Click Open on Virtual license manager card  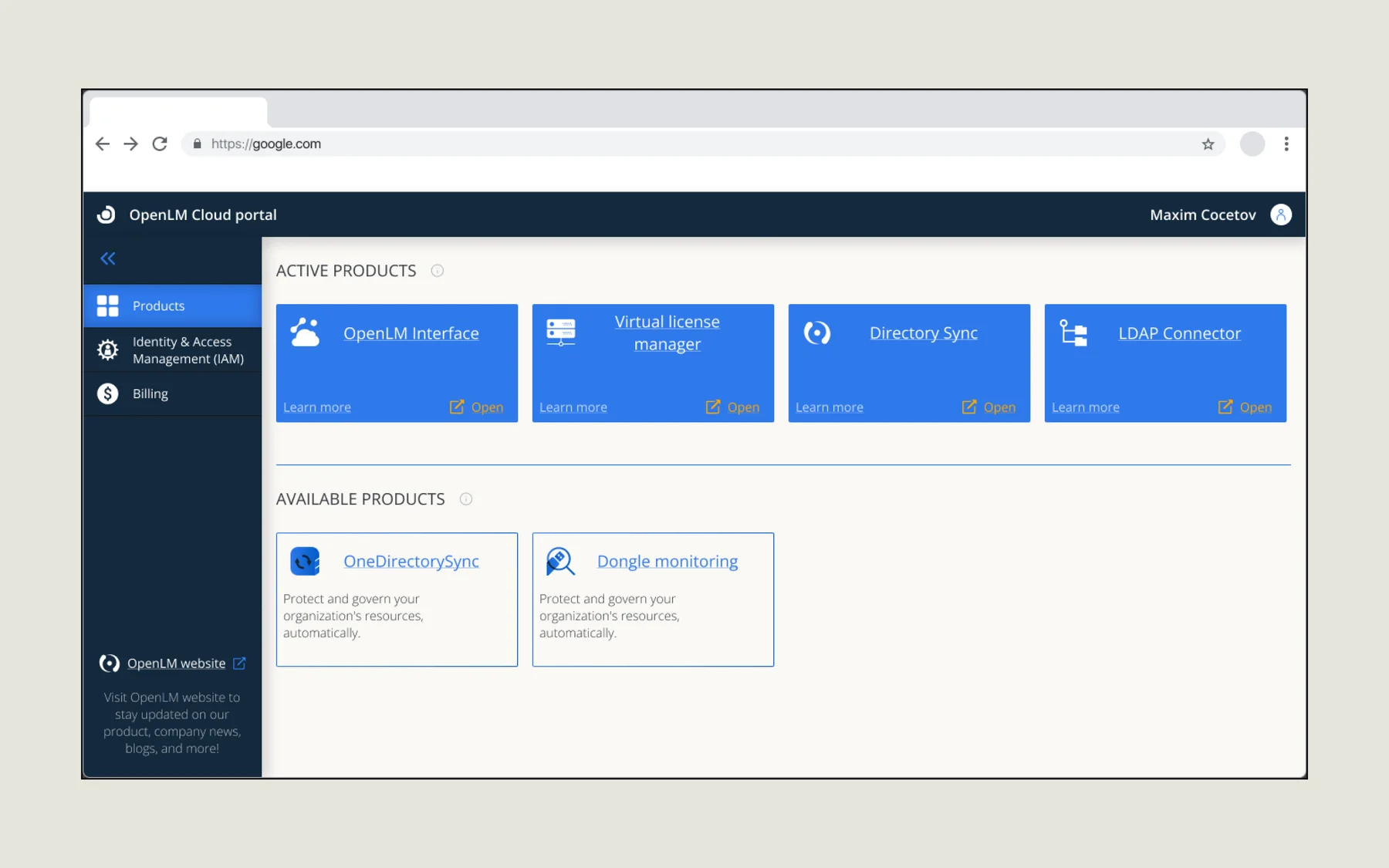pos(733,407)
